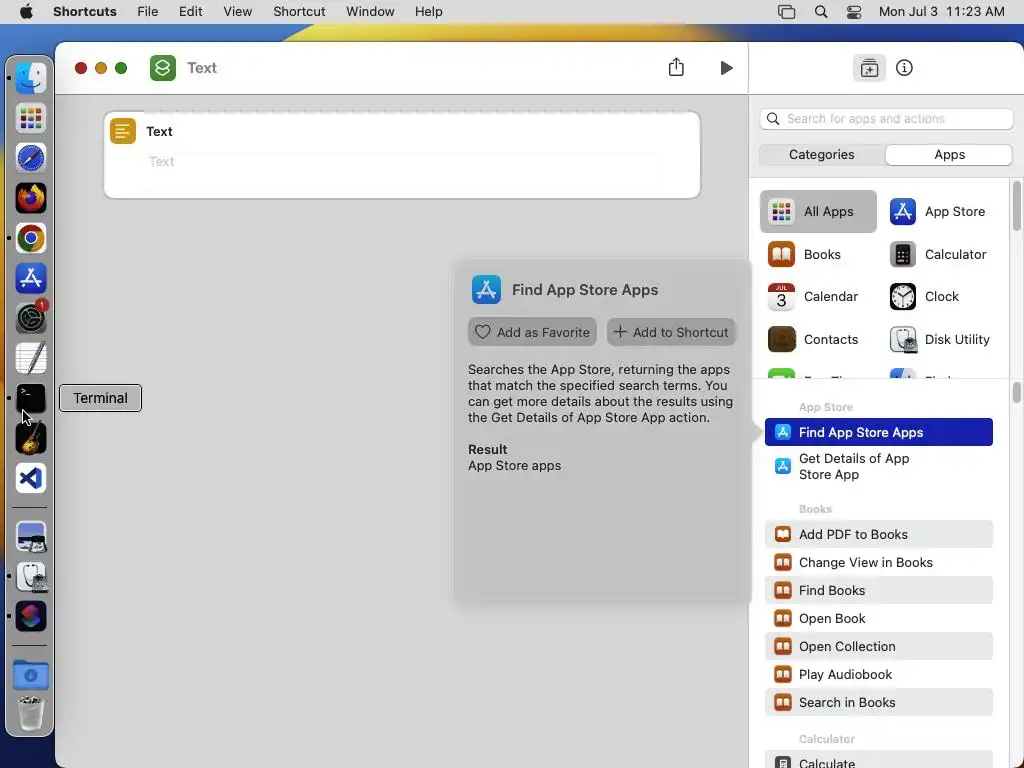1024x768 pixels.
Task: Select Open Book action
Action: click(878, 618)
